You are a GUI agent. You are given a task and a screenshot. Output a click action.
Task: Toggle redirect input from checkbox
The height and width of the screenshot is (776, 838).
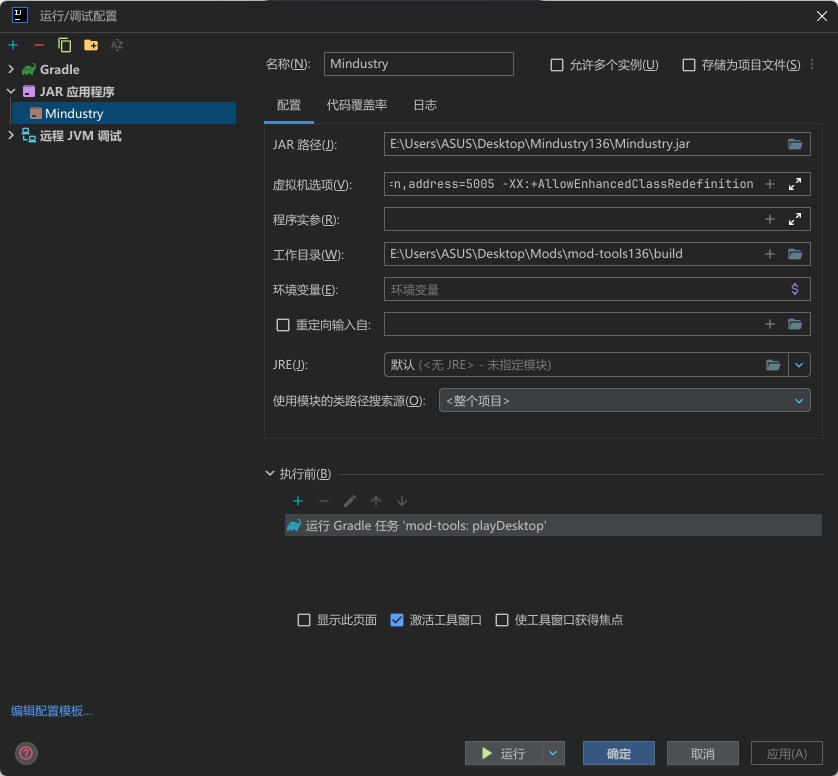coord(283,325)
